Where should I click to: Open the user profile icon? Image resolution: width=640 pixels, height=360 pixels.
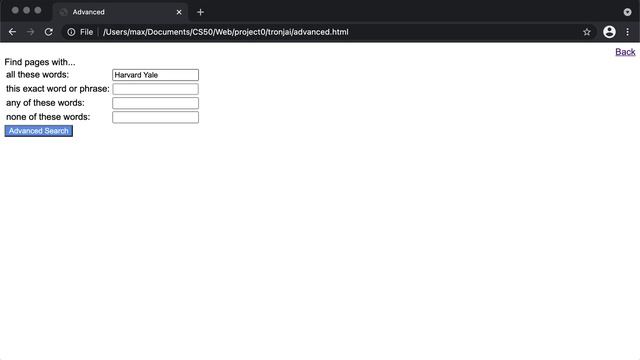(x=609, y=32)
